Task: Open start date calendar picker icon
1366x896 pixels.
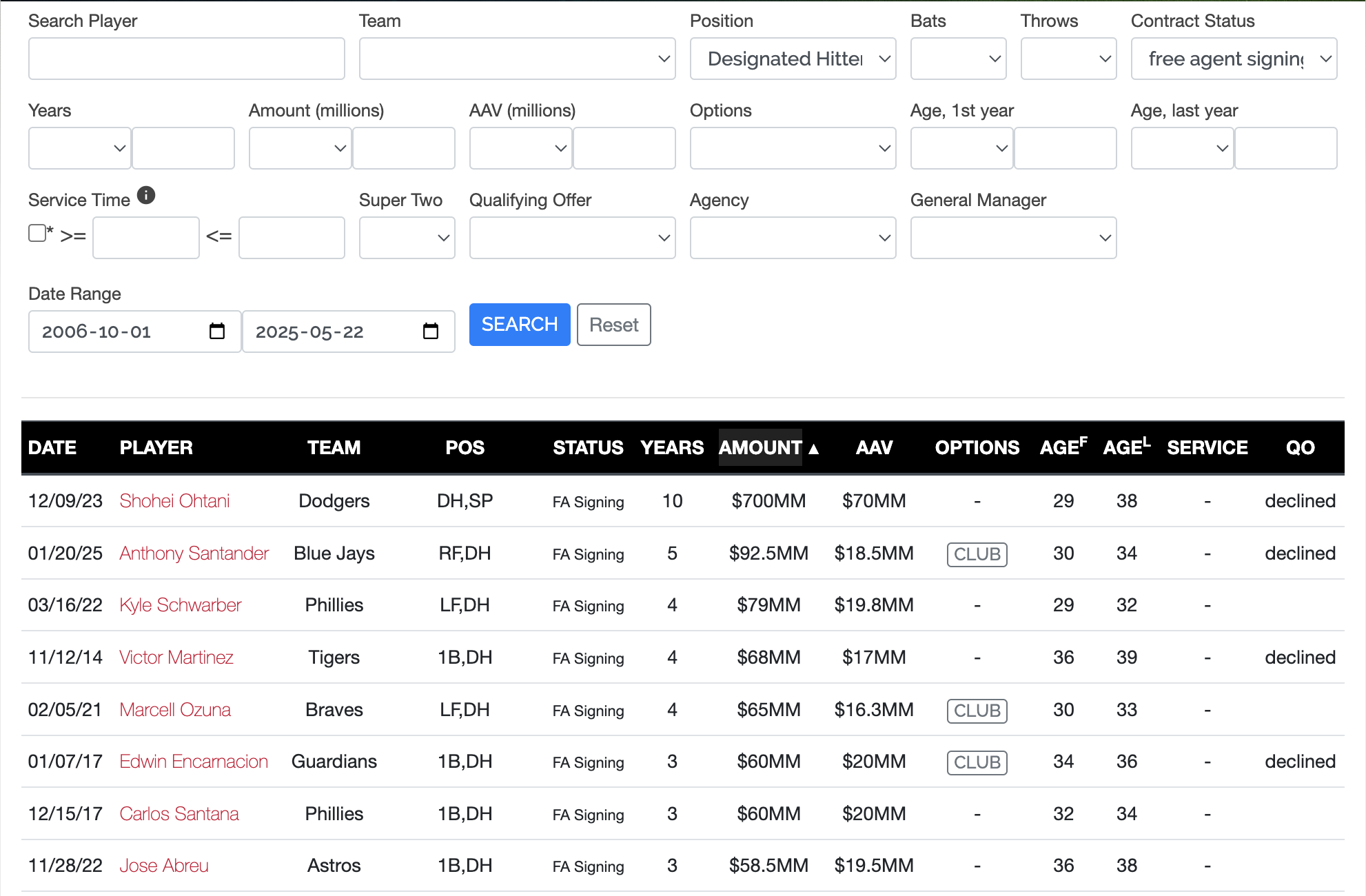Action: [x=217, y=332]
